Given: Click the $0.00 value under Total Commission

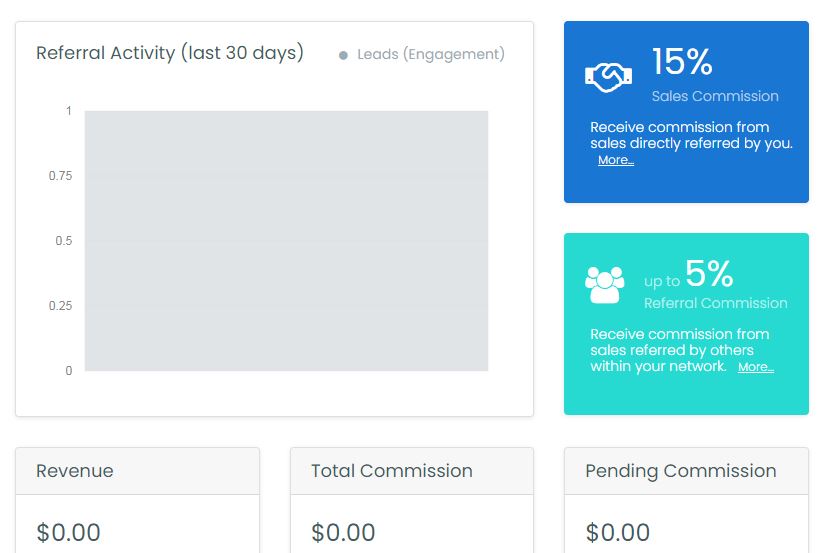Looking at the screenshot, I should (343, 532).
